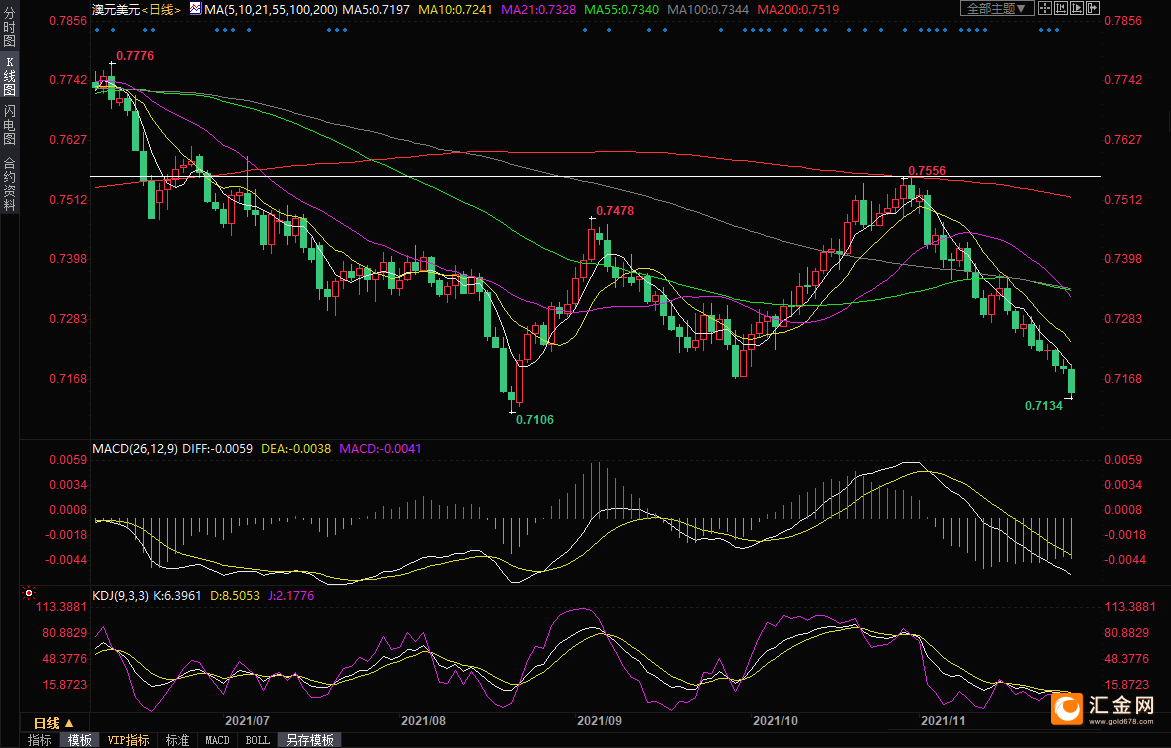This screenshot has width=1171, height=748.
Task: Select the 模板 bottom tab
Action: [x=80, y=740]
